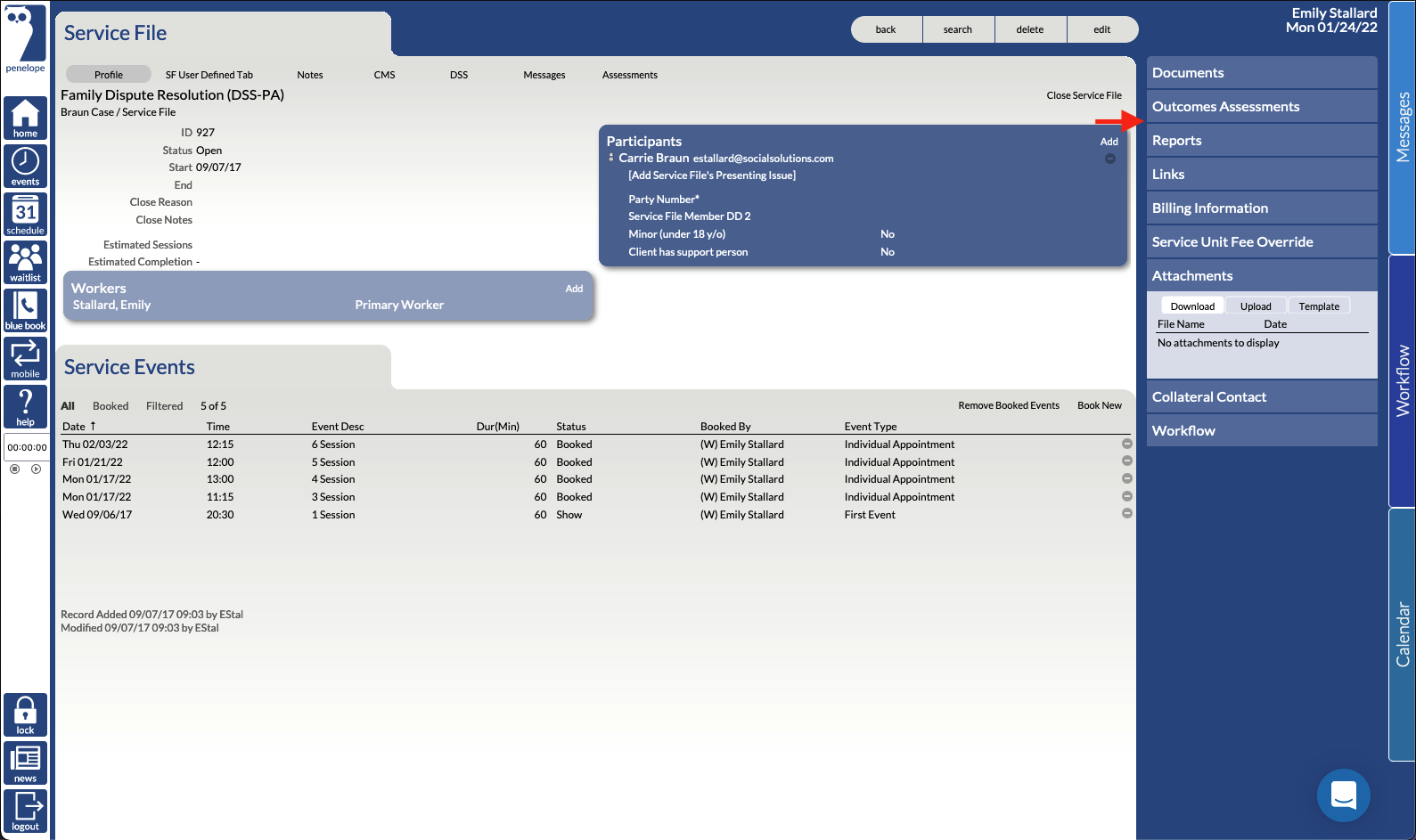Switch to the Messages tab
The width and height of the screenshot is (1416, 840).
point(544,75)
